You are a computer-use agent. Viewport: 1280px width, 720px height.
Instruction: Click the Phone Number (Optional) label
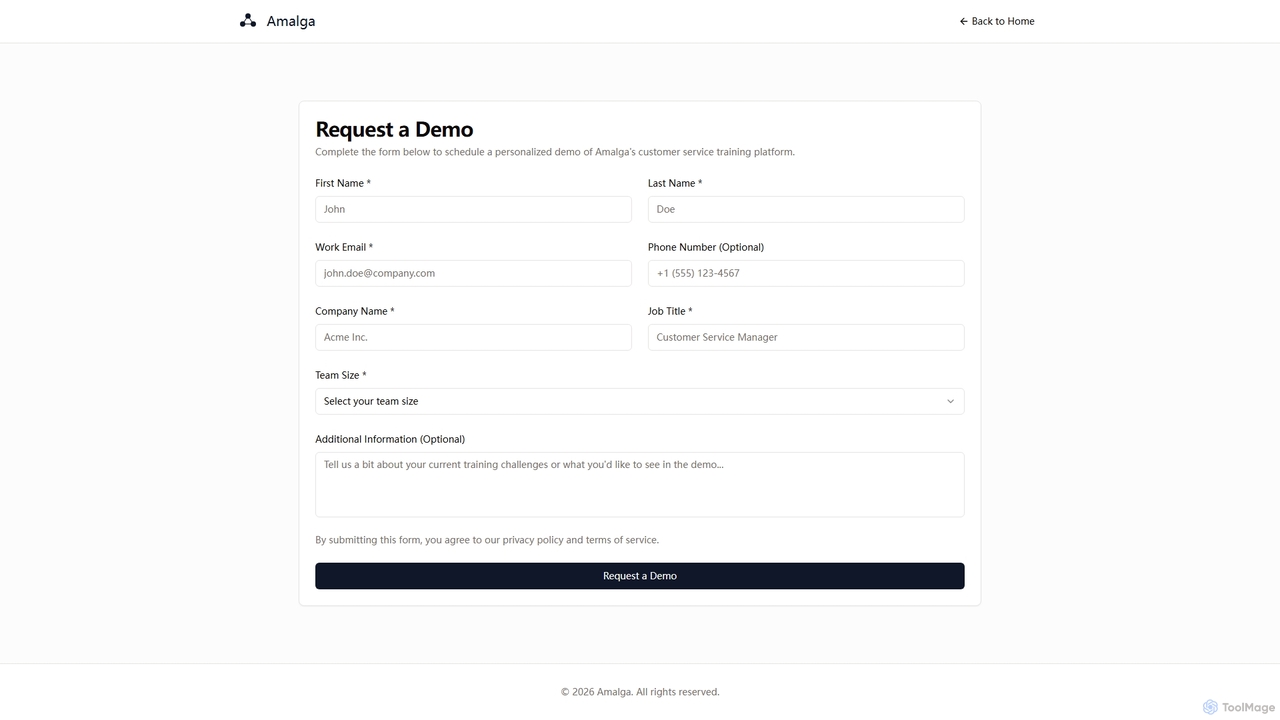tap(706, 247)
